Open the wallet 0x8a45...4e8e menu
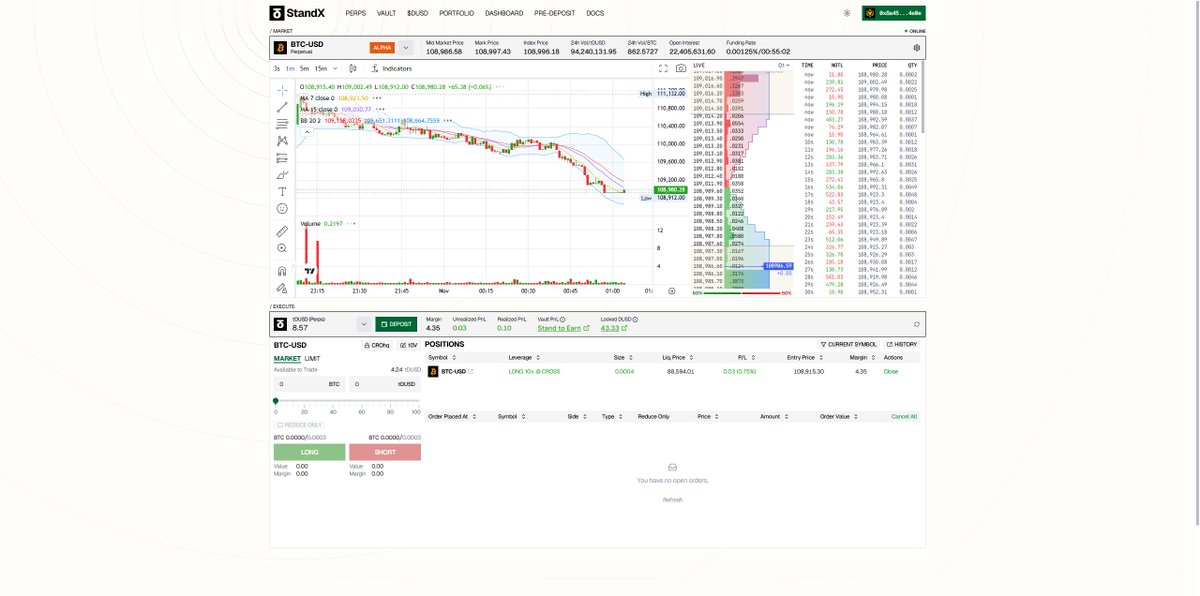Viewport: 1200px width, 596px height. (895, 13)
